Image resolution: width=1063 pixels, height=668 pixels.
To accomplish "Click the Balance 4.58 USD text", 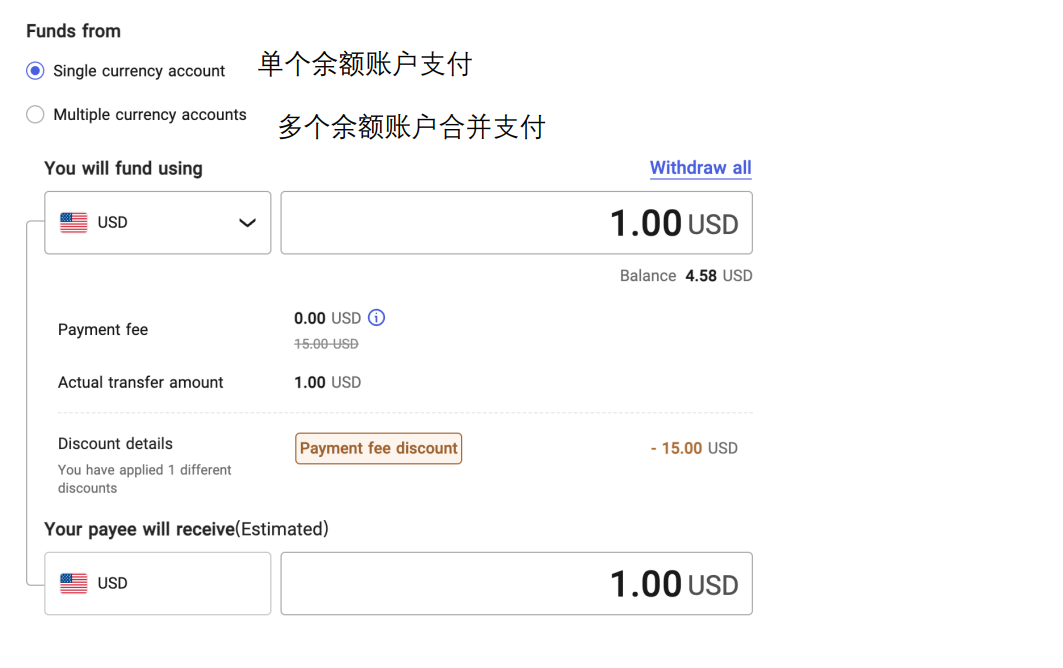I will 686,276.
